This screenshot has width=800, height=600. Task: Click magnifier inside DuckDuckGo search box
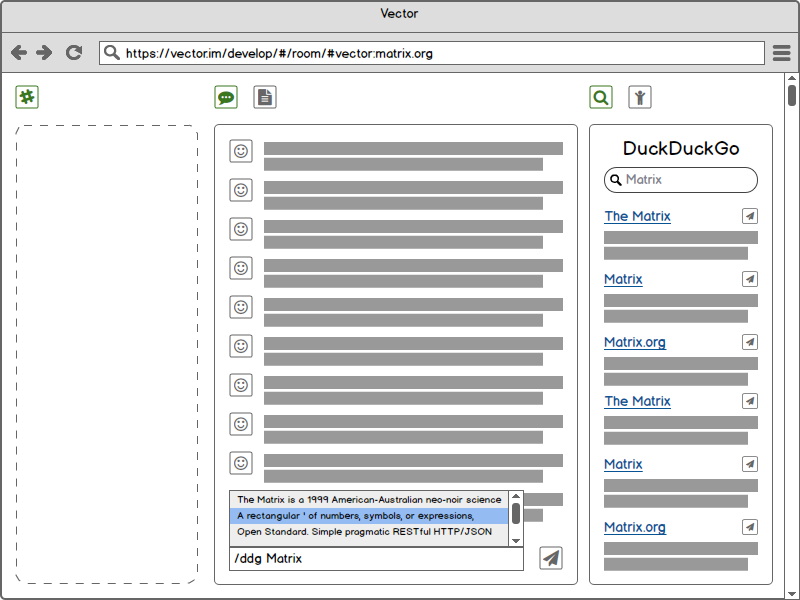[x=616, y=180]
